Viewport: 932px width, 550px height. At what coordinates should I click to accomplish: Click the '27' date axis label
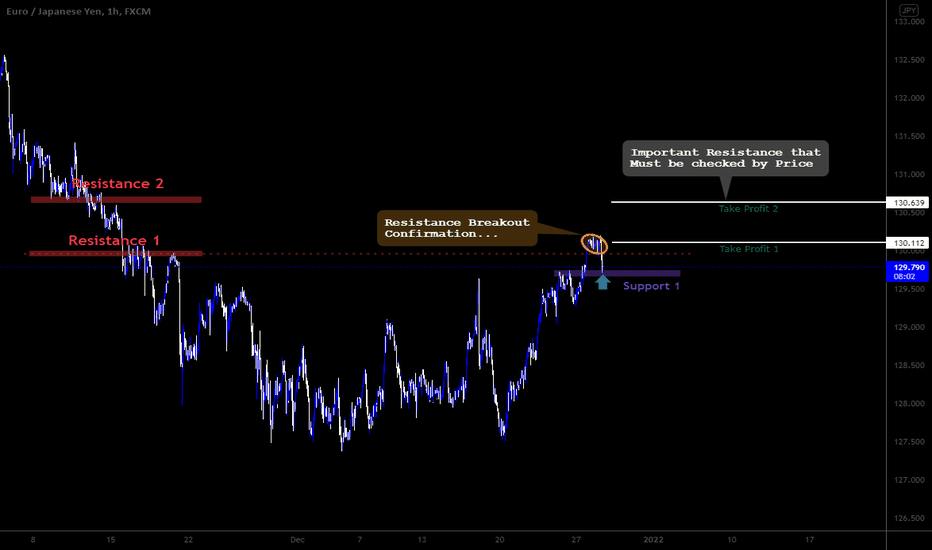[576, 540]
